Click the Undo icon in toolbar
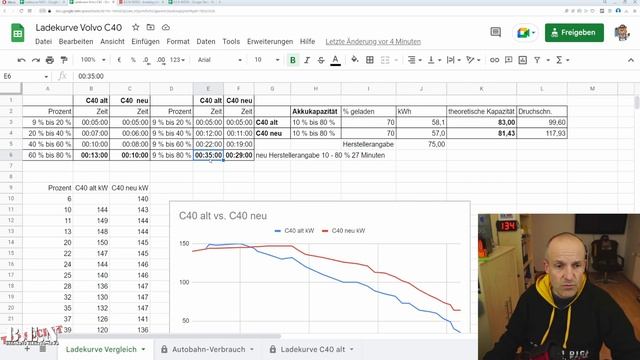Screen dimensions: 640x360 [x=21, y=60]
